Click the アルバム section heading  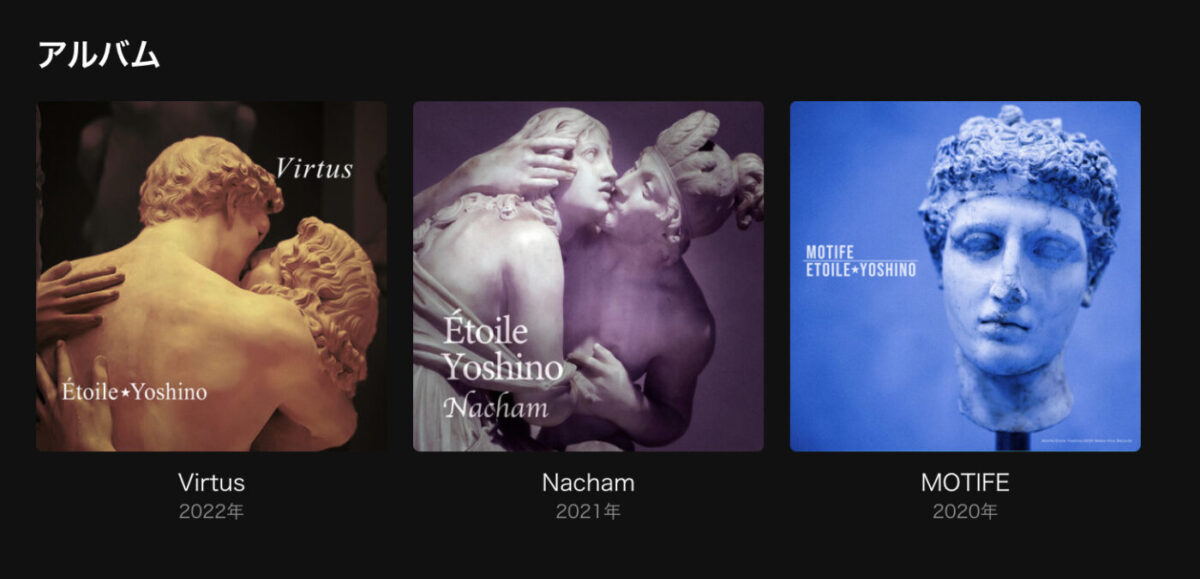tap(98, 54)
